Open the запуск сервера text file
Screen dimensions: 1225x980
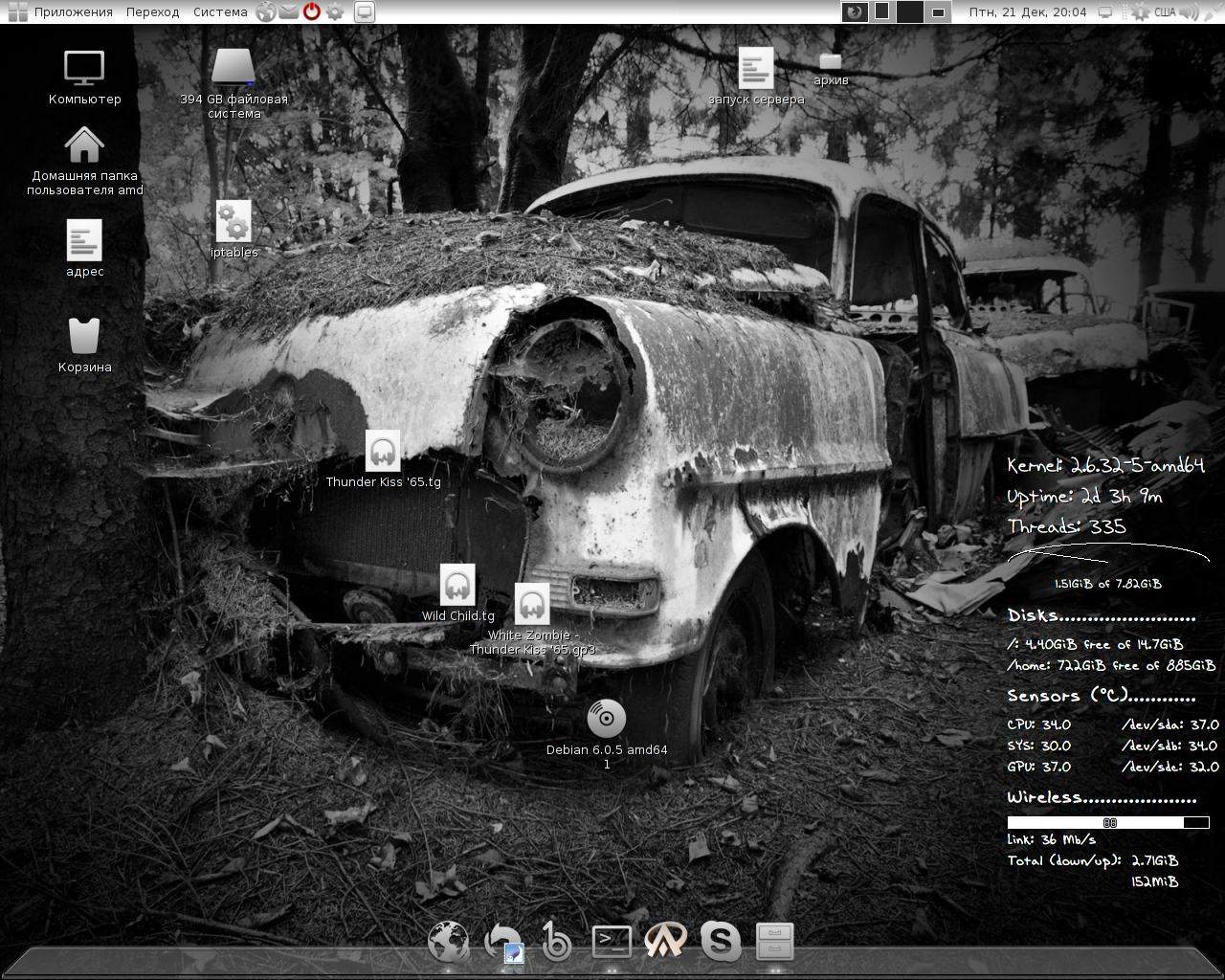(x=755, y=68)
